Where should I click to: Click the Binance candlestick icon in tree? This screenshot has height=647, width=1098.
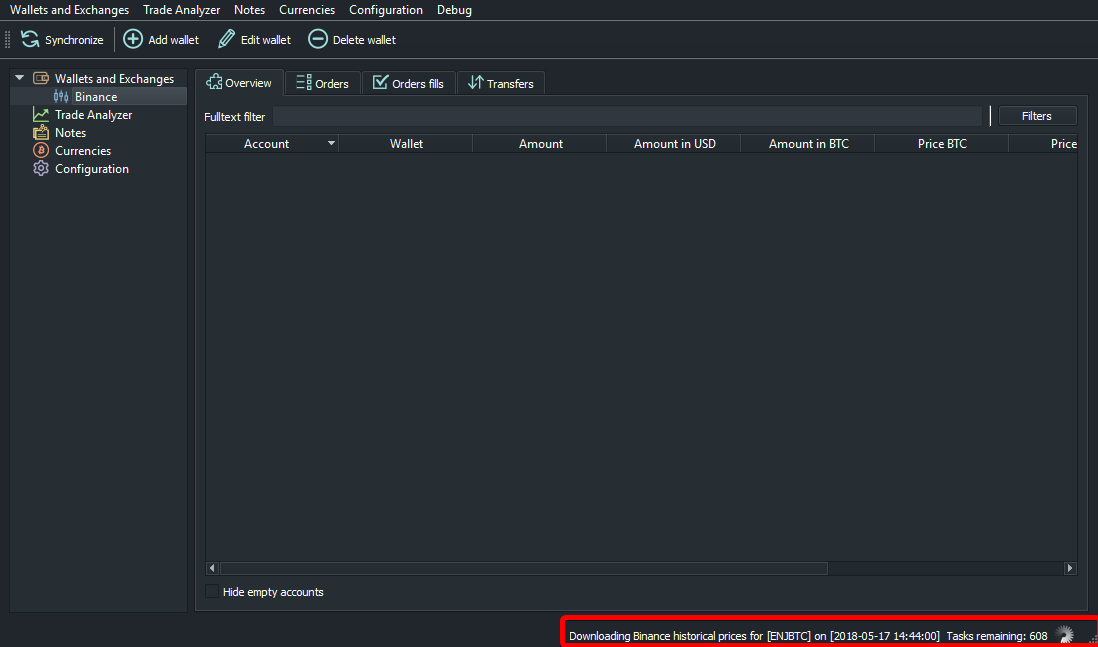(61, 97)
